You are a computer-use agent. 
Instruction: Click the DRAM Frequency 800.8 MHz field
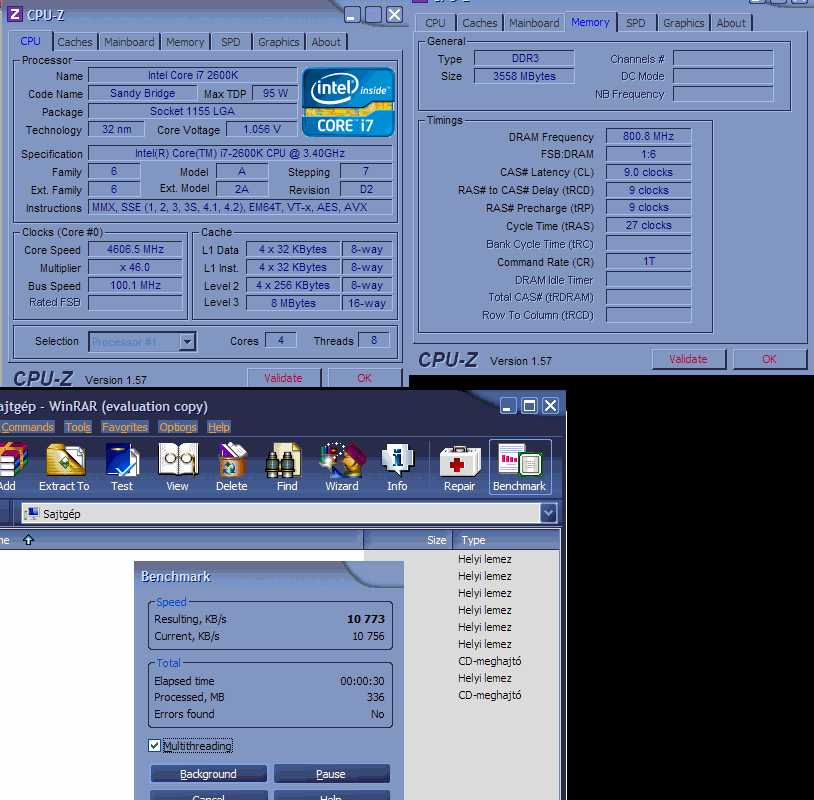[x=648, y=136]
